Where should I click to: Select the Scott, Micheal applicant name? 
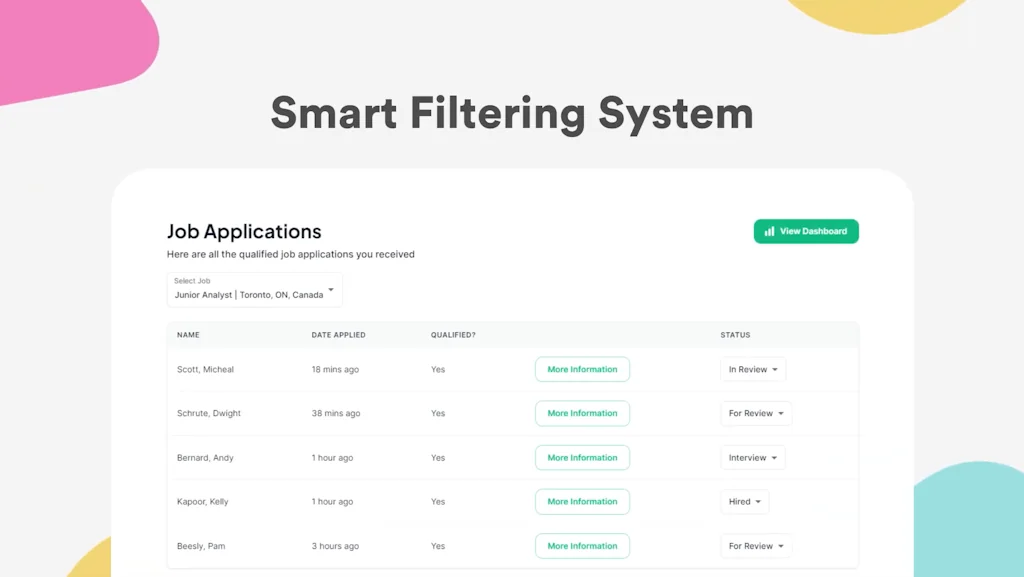click(205, 369)
